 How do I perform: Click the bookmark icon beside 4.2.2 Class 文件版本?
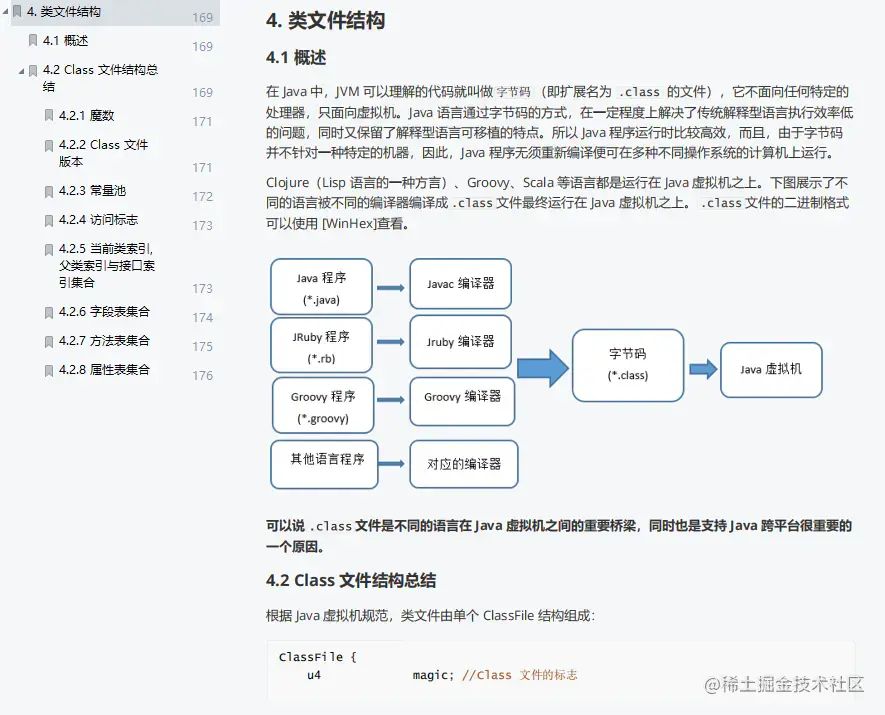48,144
